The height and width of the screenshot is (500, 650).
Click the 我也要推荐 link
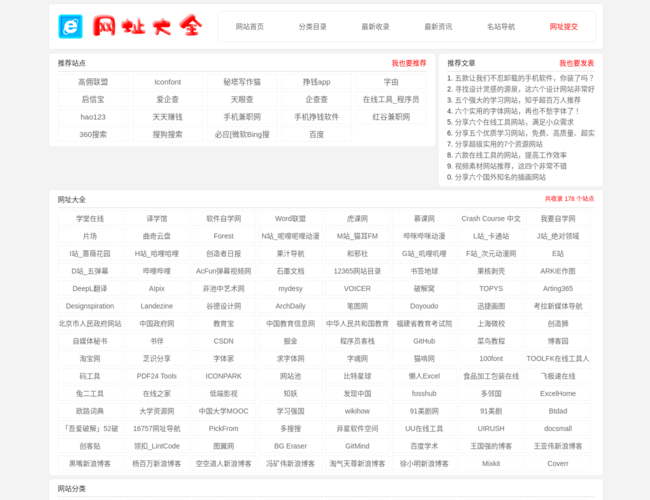click(x=409, y=63)
